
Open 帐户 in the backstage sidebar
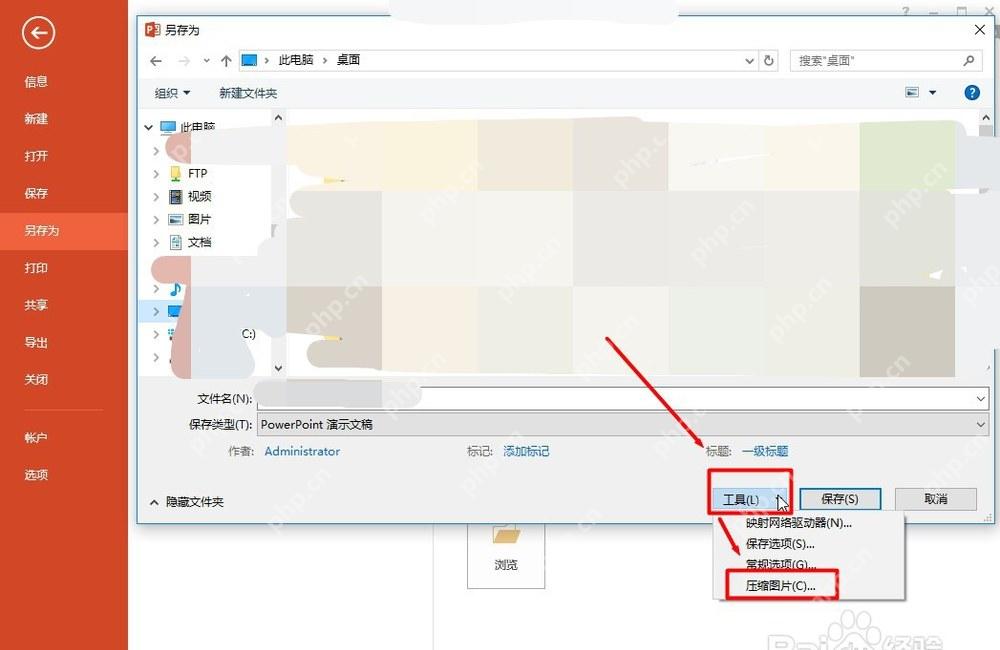[36, 438]
